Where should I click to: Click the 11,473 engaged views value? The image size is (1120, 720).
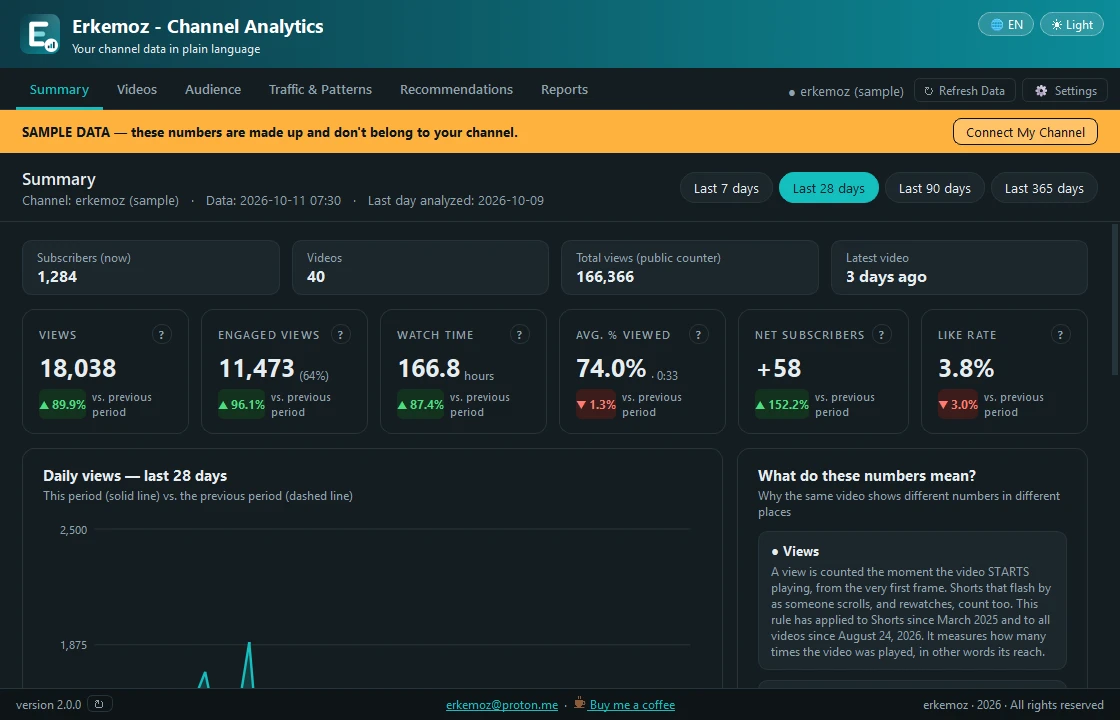256,369
